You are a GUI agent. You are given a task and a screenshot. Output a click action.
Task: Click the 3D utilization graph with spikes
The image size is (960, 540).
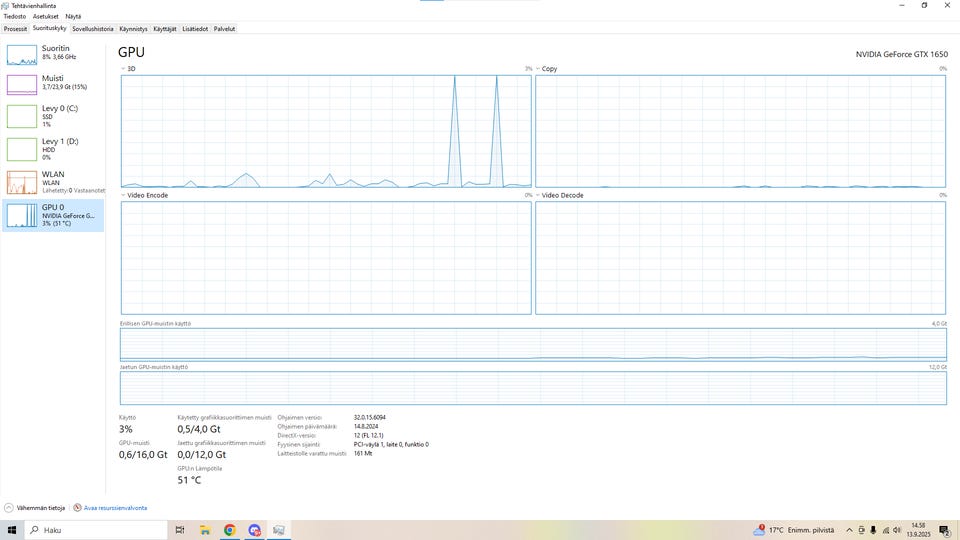326,131
